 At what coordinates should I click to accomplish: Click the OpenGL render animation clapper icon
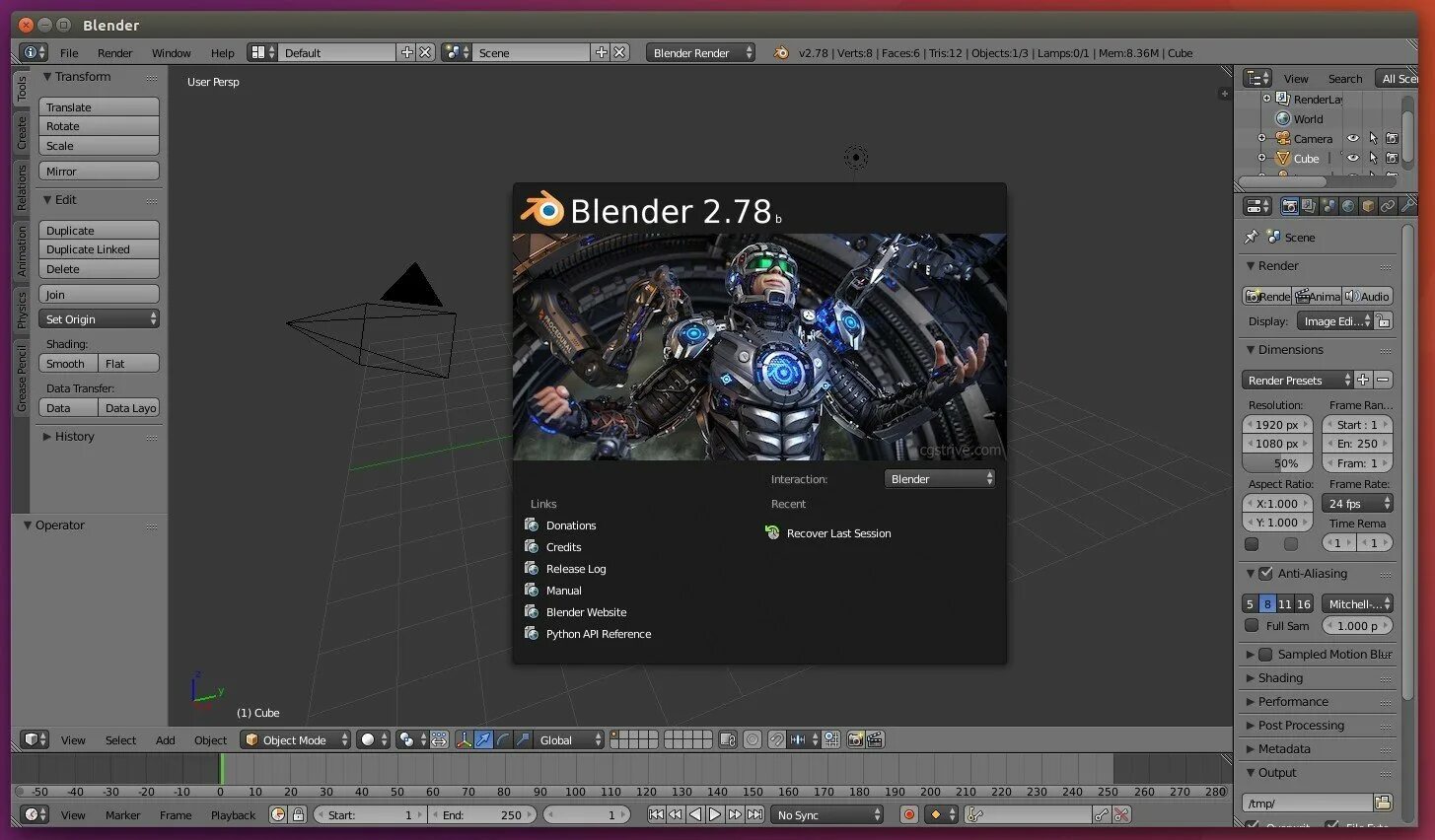875,739
